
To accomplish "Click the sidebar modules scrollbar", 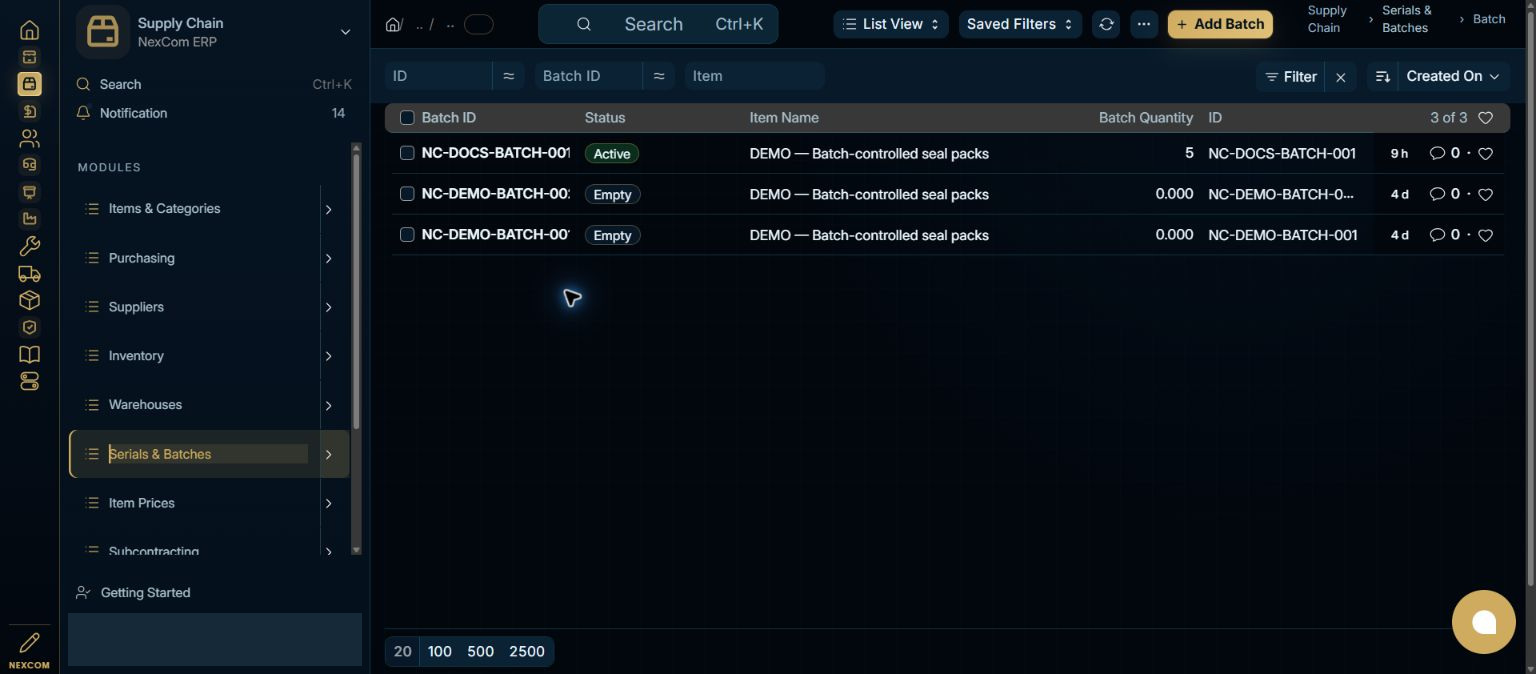I will pyautogui.click(x=356, y=290).
